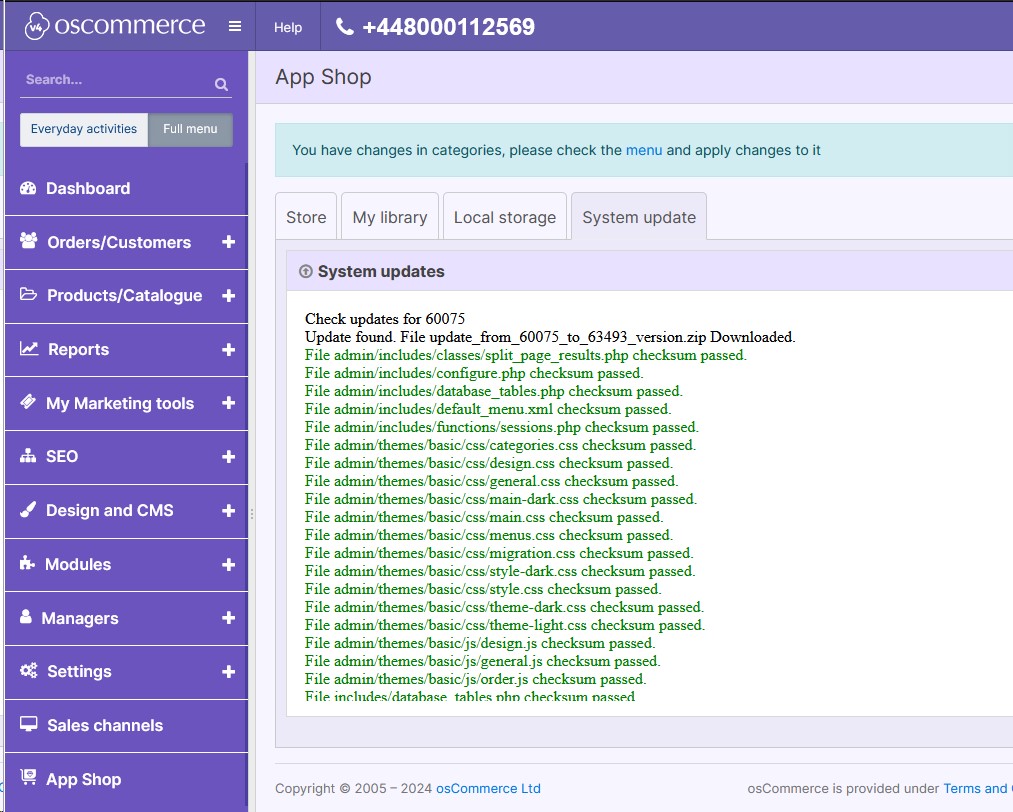Click the theme-light.css checksum line
The height and width of the screenshot is (812, 1013).
click(505, 625)
